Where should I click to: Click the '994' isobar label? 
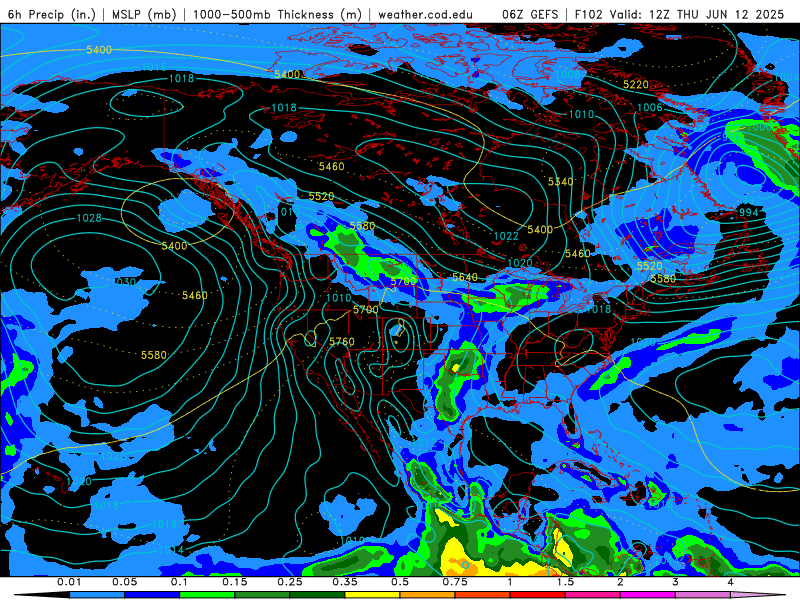tap(748, 212)
